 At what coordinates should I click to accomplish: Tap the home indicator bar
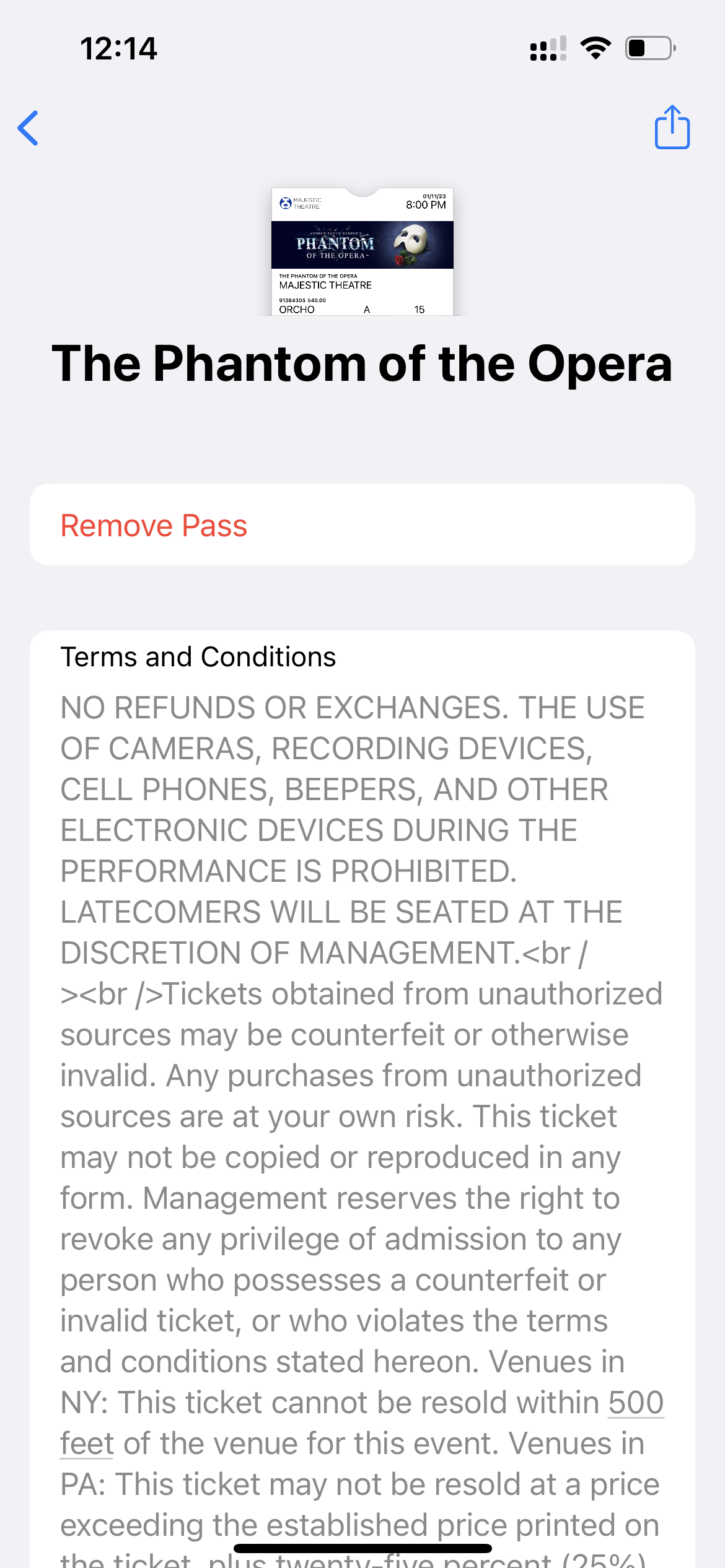click(362, 1548)
